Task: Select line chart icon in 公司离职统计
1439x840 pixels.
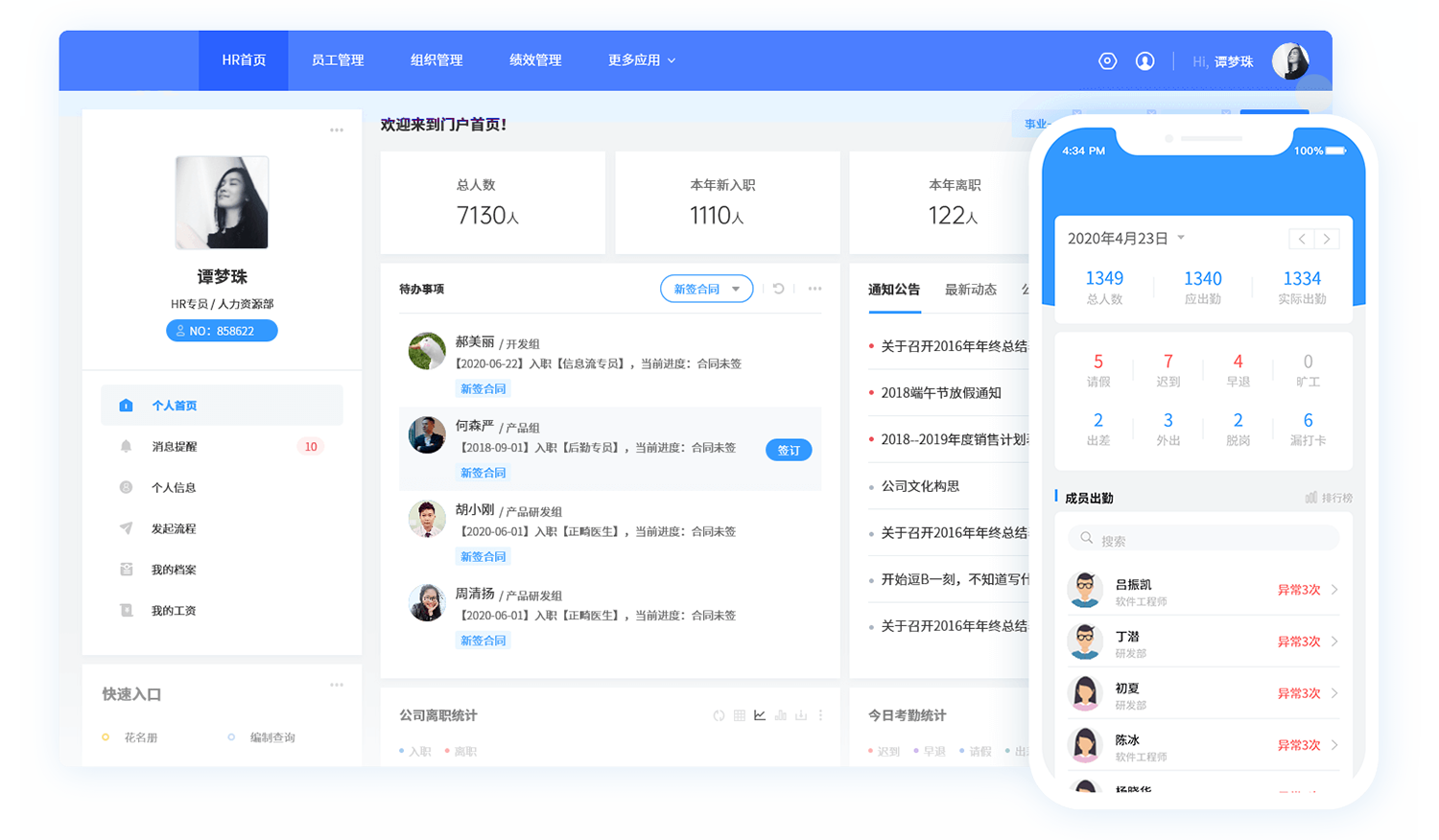Action: coord(760,715)
